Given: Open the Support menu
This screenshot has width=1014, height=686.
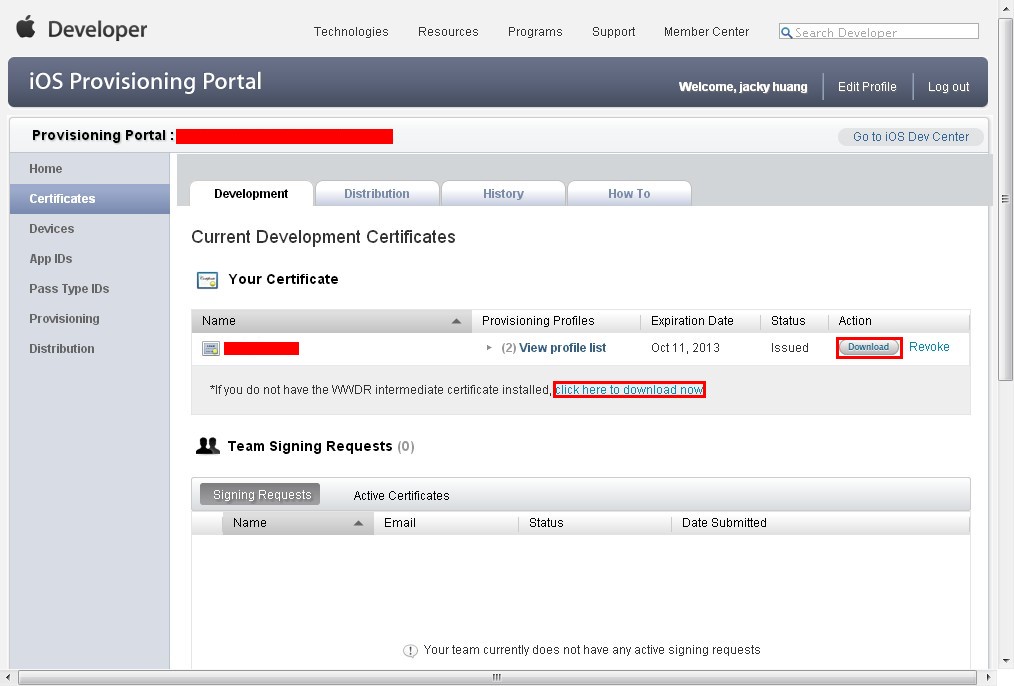Looking at the screenshot, I should pos(613,32).
